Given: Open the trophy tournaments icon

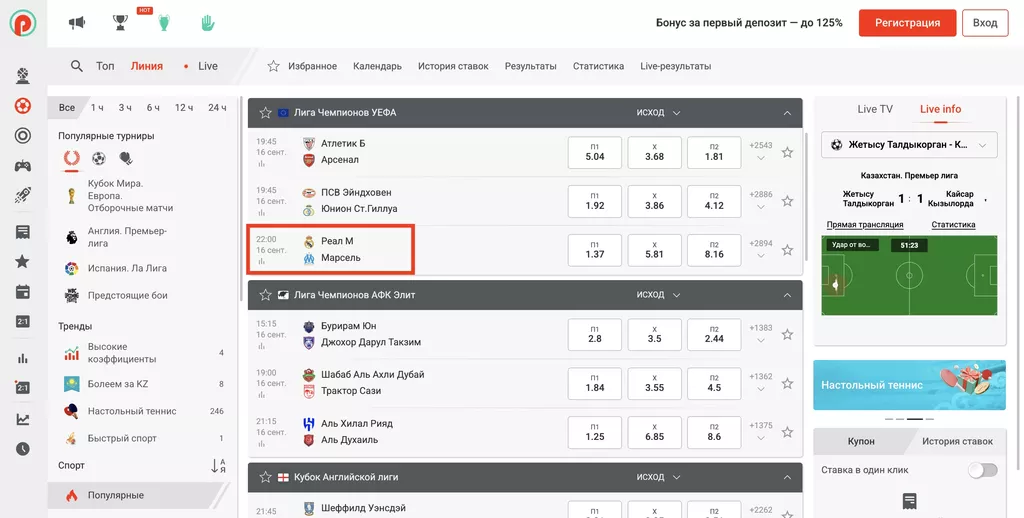Looking at the screenshot, I should coord(120,22).
